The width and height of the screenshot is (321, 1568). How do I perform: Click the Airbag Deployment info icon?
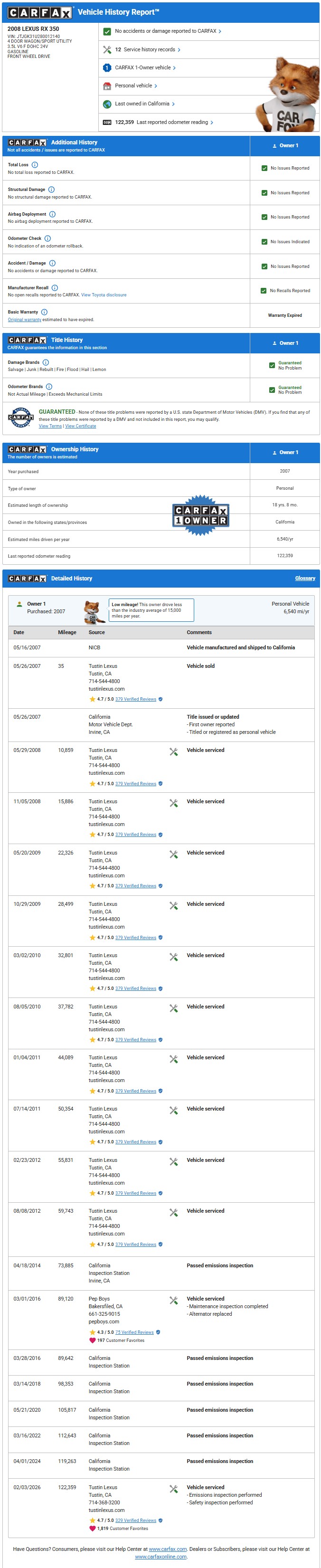52,214
